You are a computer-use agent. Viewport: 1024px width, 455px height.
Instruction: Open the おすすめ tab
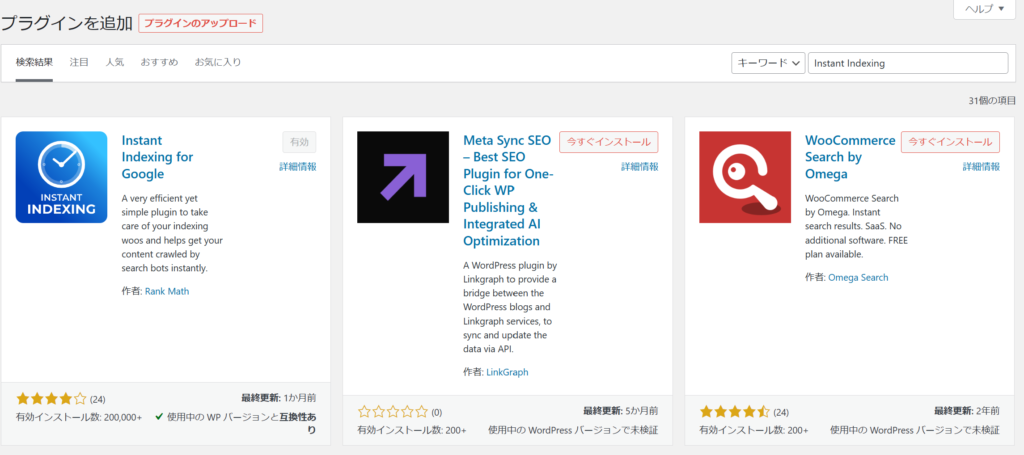point(159,63)
